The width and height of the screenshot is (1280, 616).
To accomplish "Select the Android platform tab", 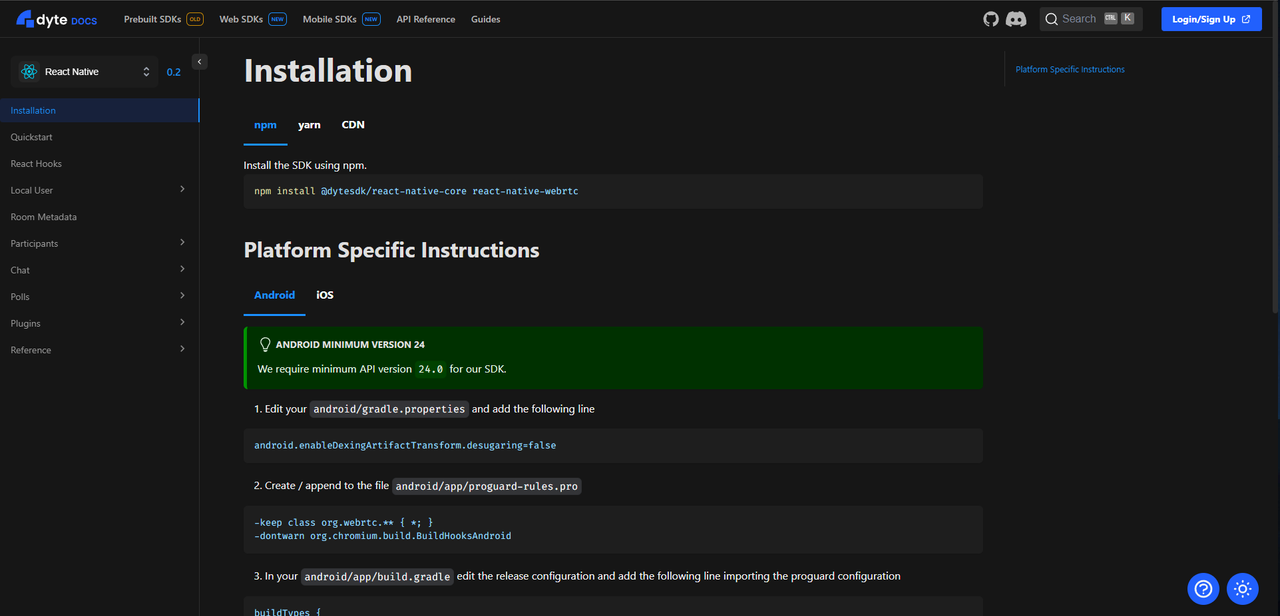I will (x=275, y=295).
